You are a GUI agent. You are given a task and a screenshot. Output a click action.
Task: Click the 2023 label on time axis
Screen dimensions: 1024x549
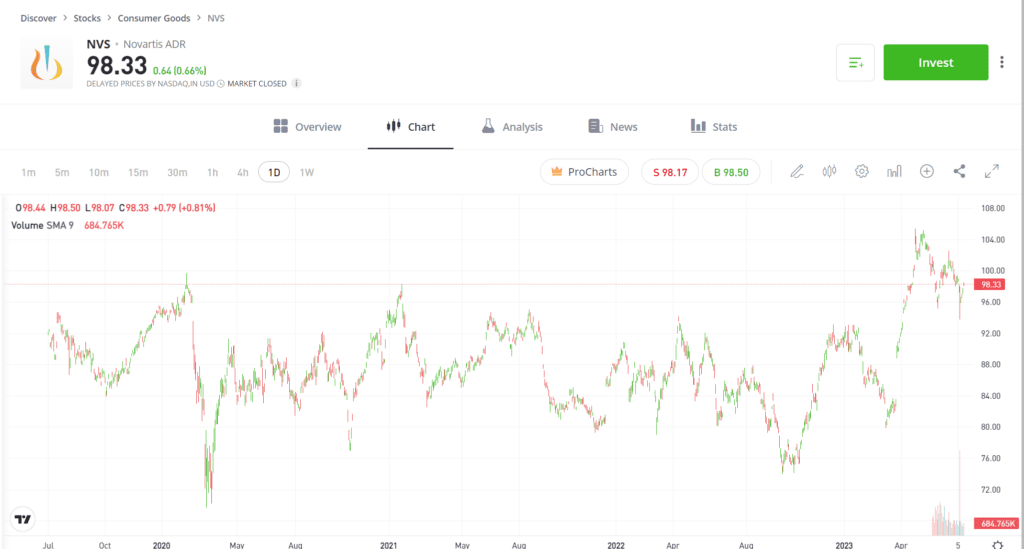(x=844, y=545)
